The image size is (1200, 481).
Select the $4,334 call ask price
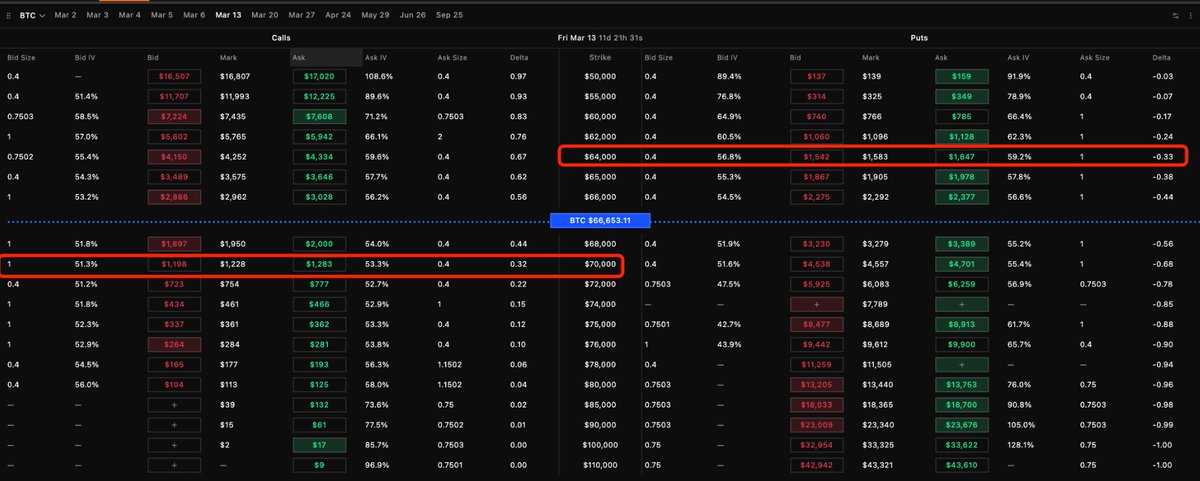click(x=319, y=156)
